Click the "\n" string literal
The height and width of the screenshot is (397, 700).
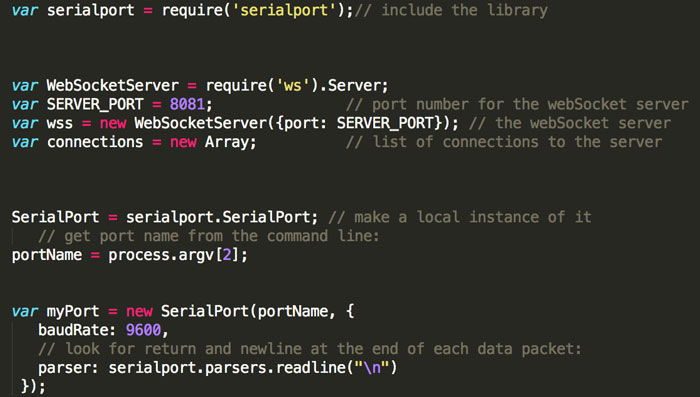click(371, 368)
